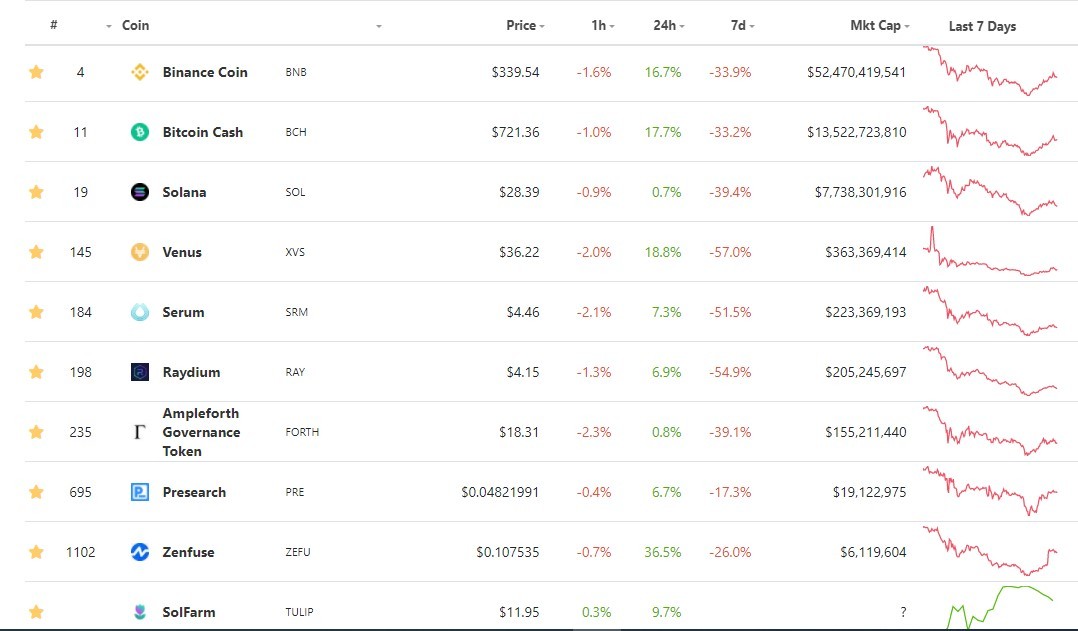Toggle the favorite star for Solana
The height and width of the screenshot is (631, 1078).
(x=36, y=192)
